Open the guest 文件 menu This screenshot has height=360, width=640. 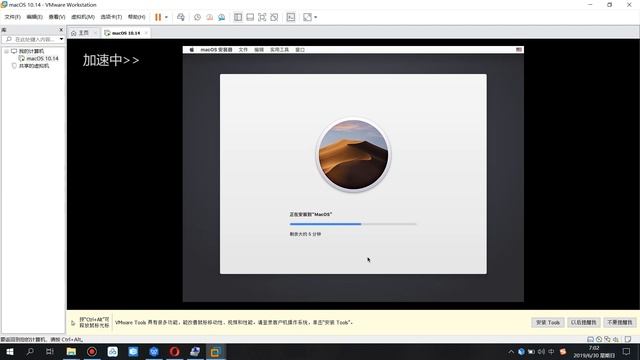tap(243, 49)
